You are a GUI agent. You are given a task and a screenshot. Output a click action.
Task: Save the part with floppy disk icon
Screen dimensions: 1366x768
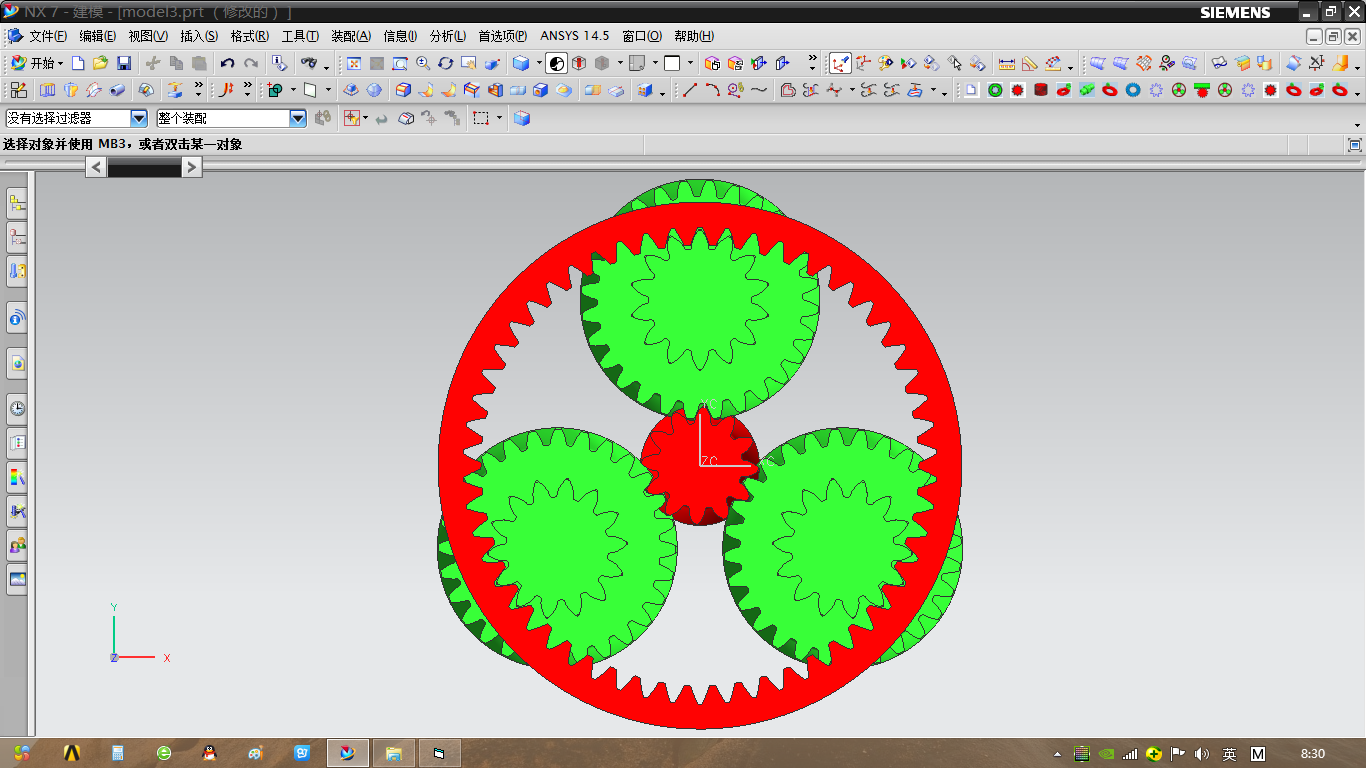click(124, 63)
